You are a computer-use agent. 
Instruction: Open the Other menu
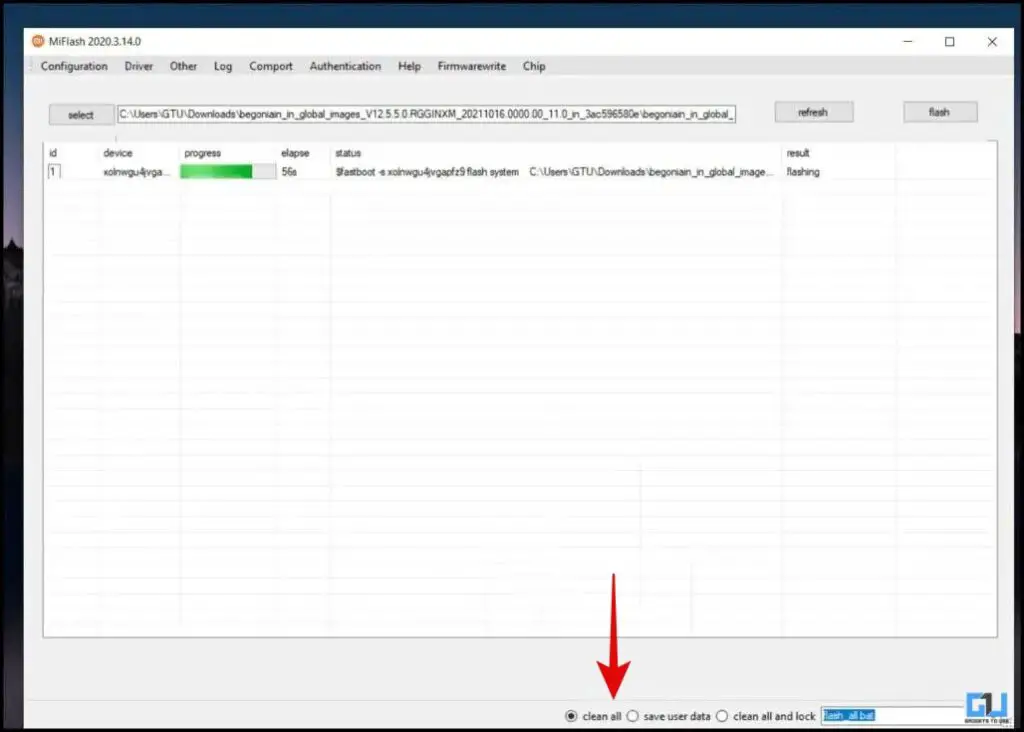point(183,66)
